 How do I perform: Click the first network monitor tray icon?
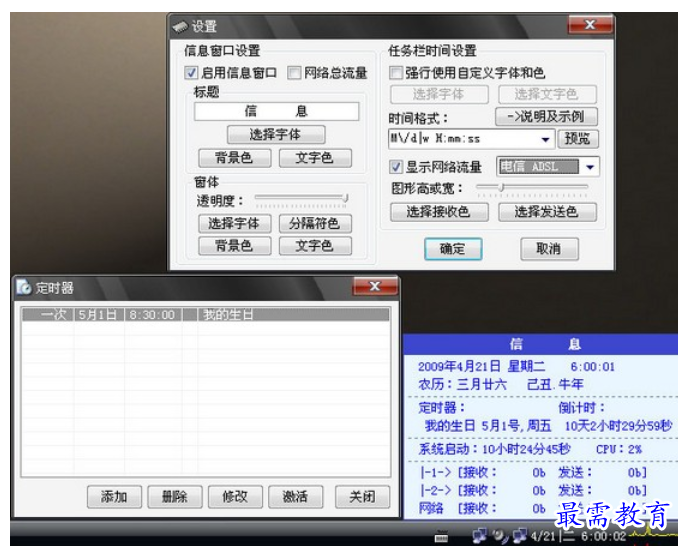point(480,535)
